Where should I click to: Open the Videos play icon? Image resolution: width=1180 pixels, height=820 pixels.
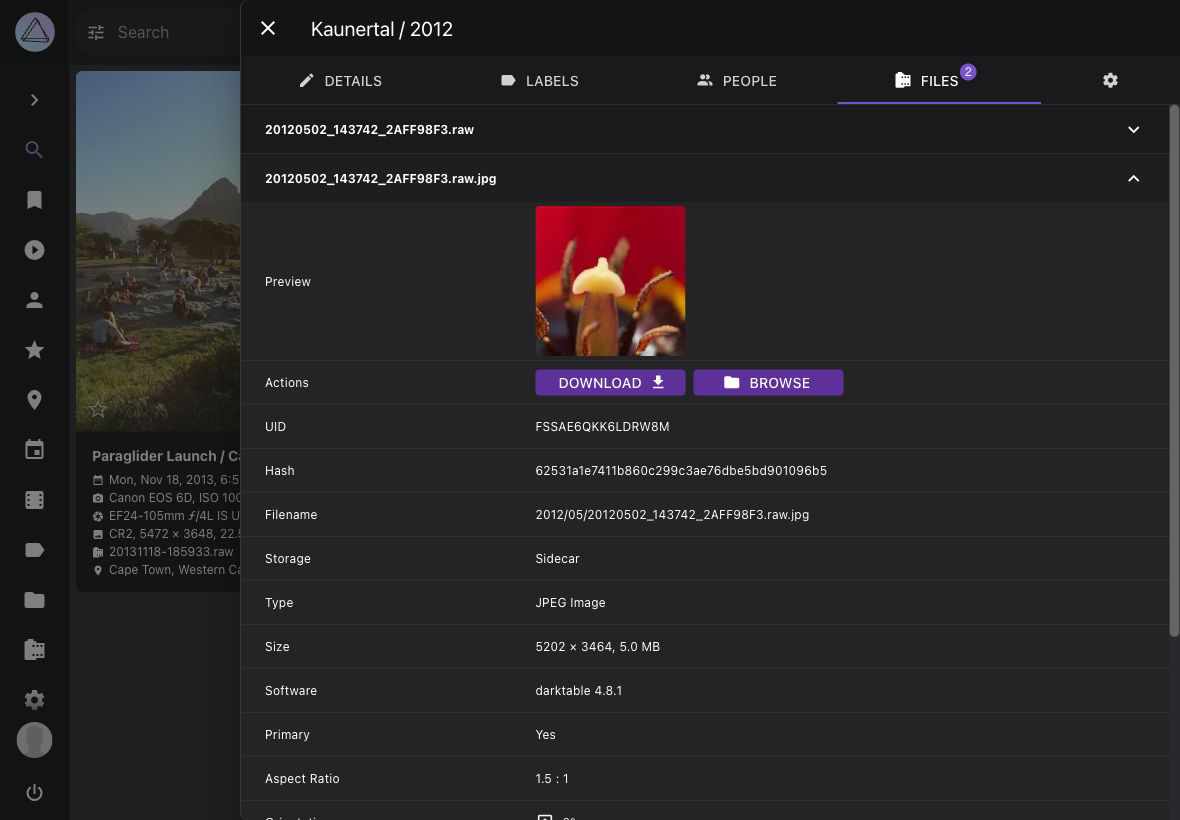point(34,250)
